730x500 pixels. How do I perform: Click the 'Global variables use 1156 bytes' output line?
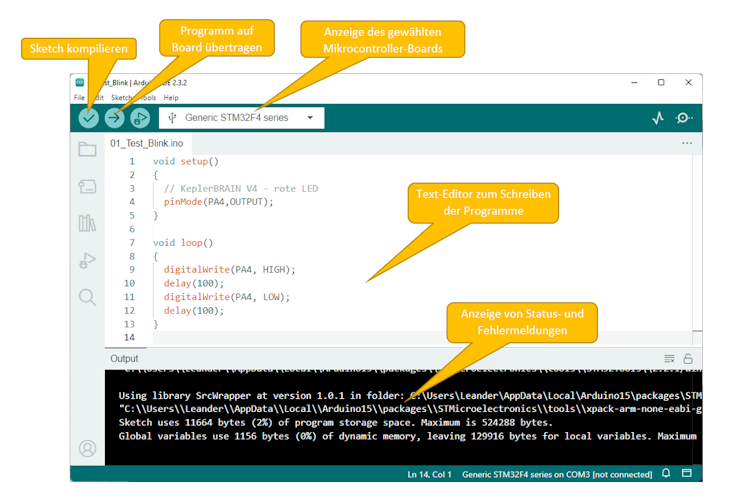click(x=407, y=436)
